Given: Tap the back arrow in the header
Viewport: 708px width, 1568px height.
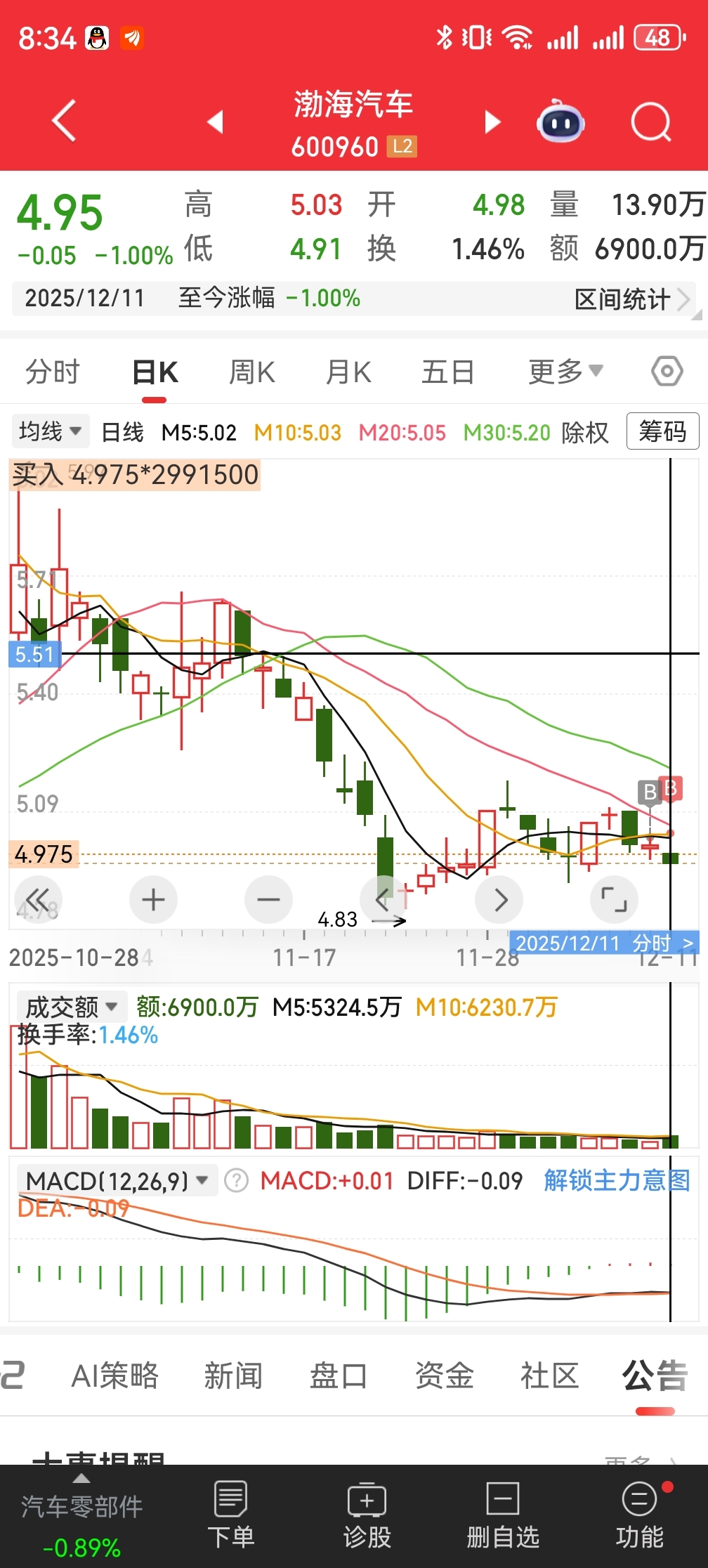Looking at the screenshot, I should pos(64,121).
